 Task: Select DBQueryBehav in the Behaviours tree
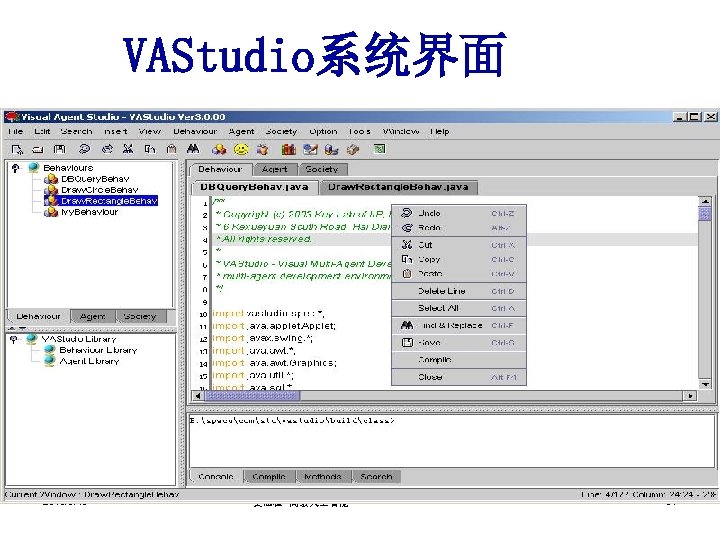tap(95, 179)
